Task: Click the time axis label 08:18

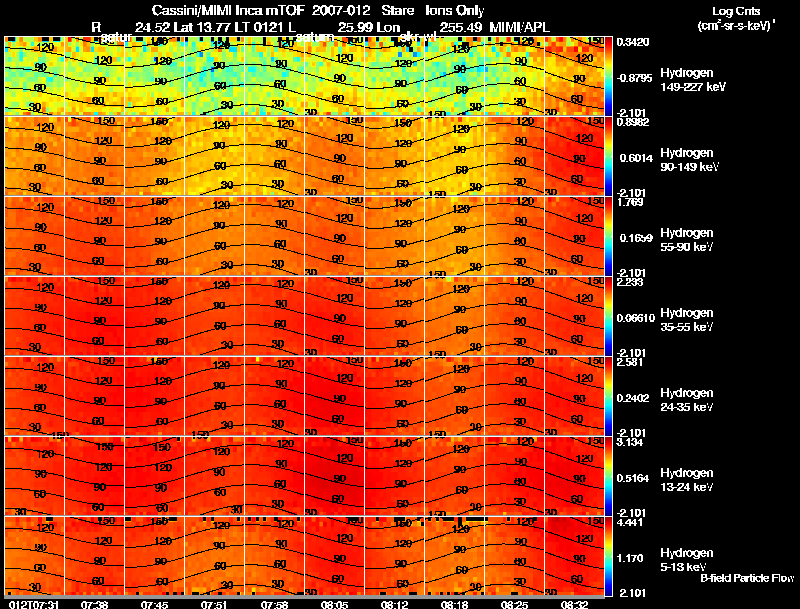Action: 454,604
